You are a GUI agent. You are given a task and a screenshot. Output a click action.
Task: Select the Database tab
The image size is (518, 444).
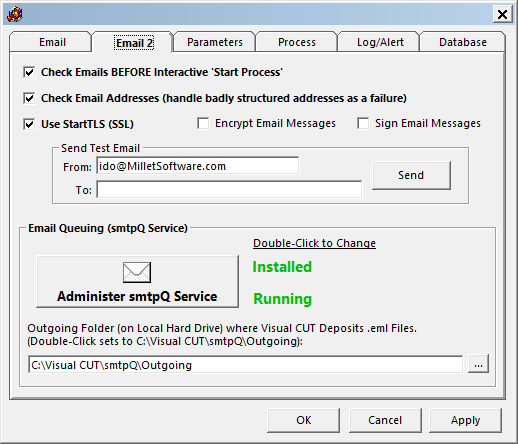(463, 42)
